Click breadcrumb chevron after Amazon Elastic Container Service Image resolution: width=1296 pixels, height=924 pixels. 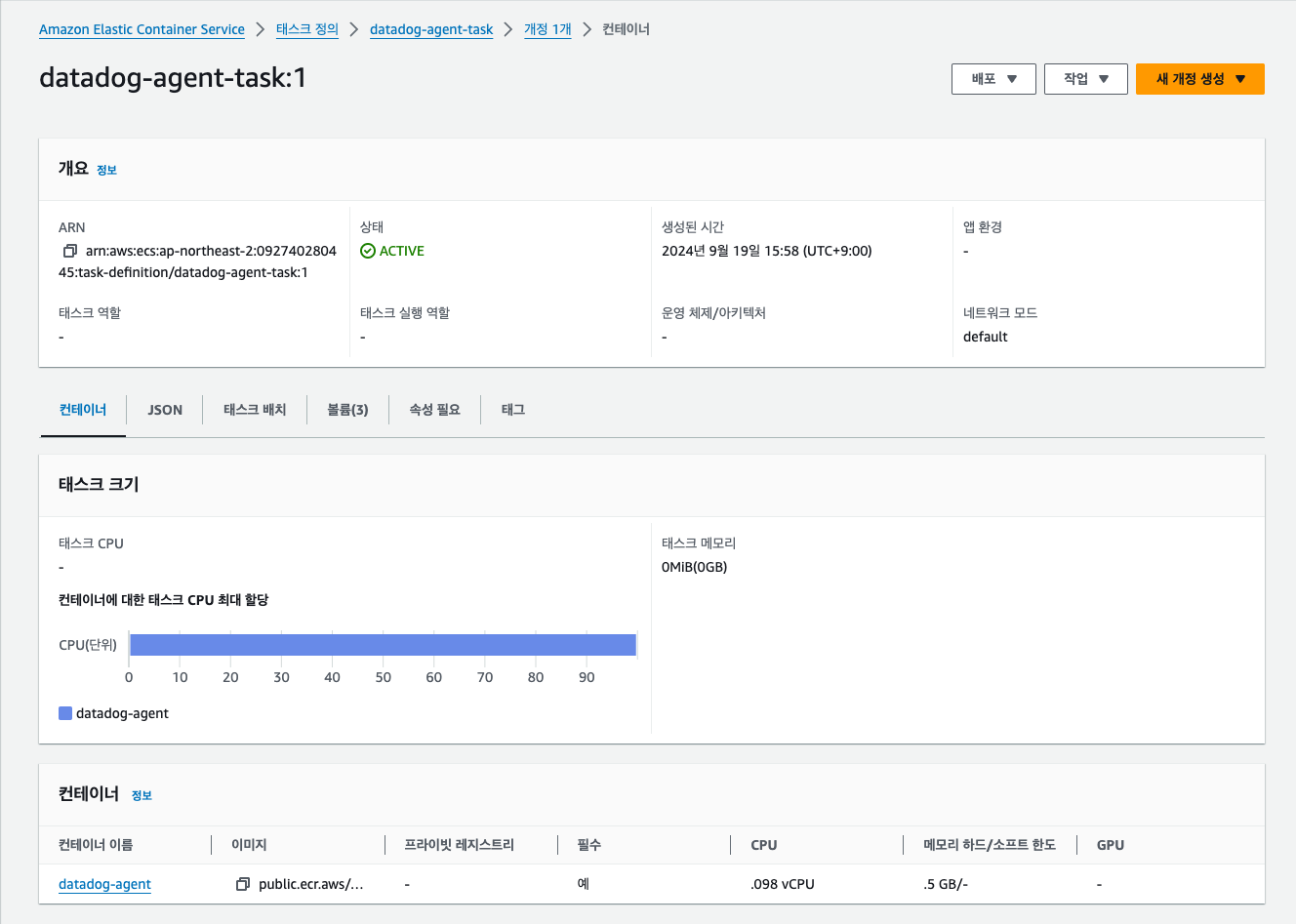click(x=261, y=29)
